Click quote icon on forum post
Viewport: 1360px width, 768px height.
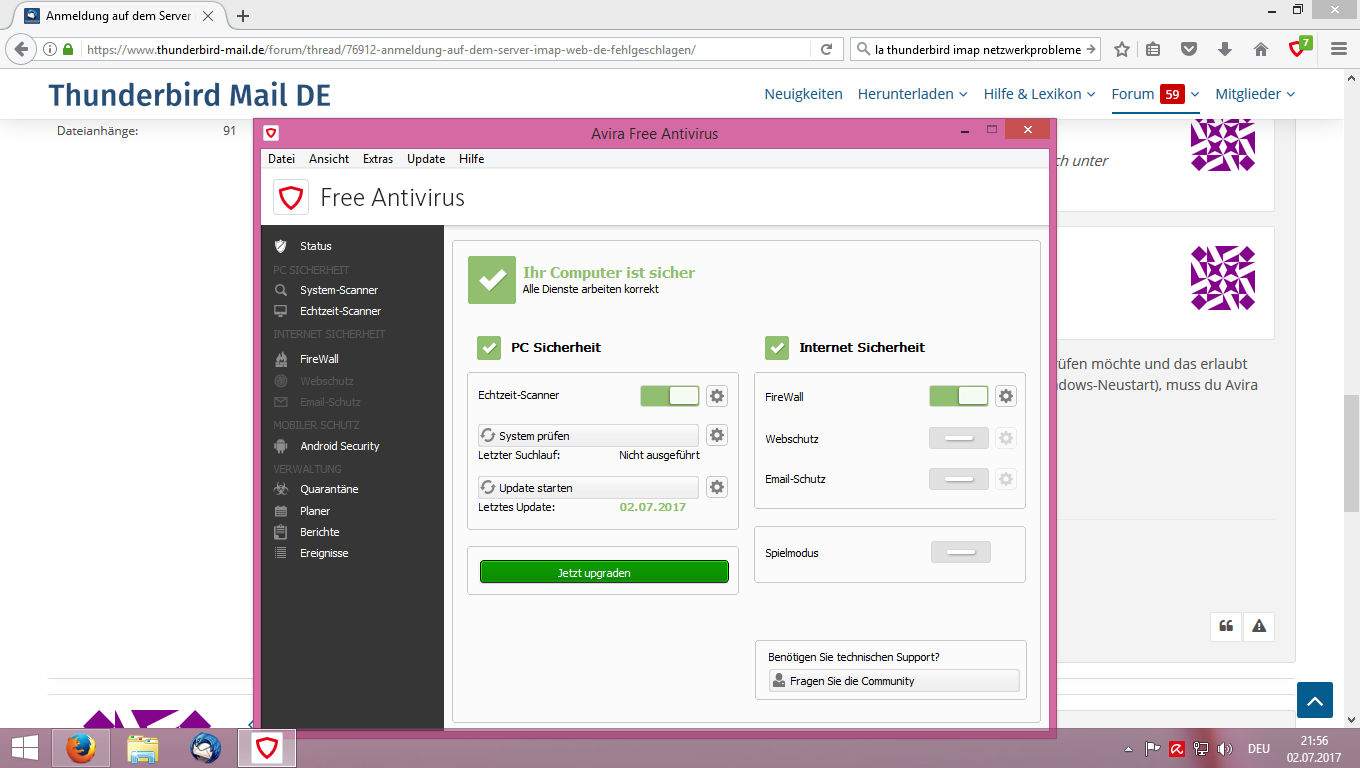pos(1226,626)
